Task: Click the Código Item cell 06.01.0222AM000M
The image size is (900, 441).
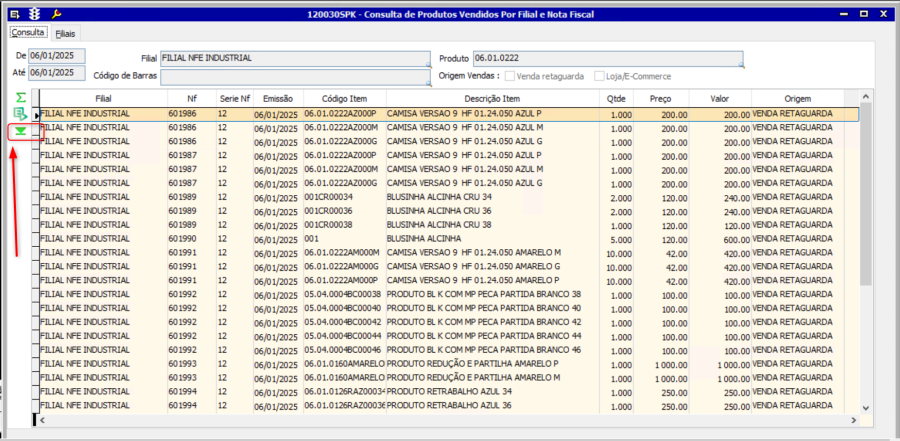Action: click(344, 253)
